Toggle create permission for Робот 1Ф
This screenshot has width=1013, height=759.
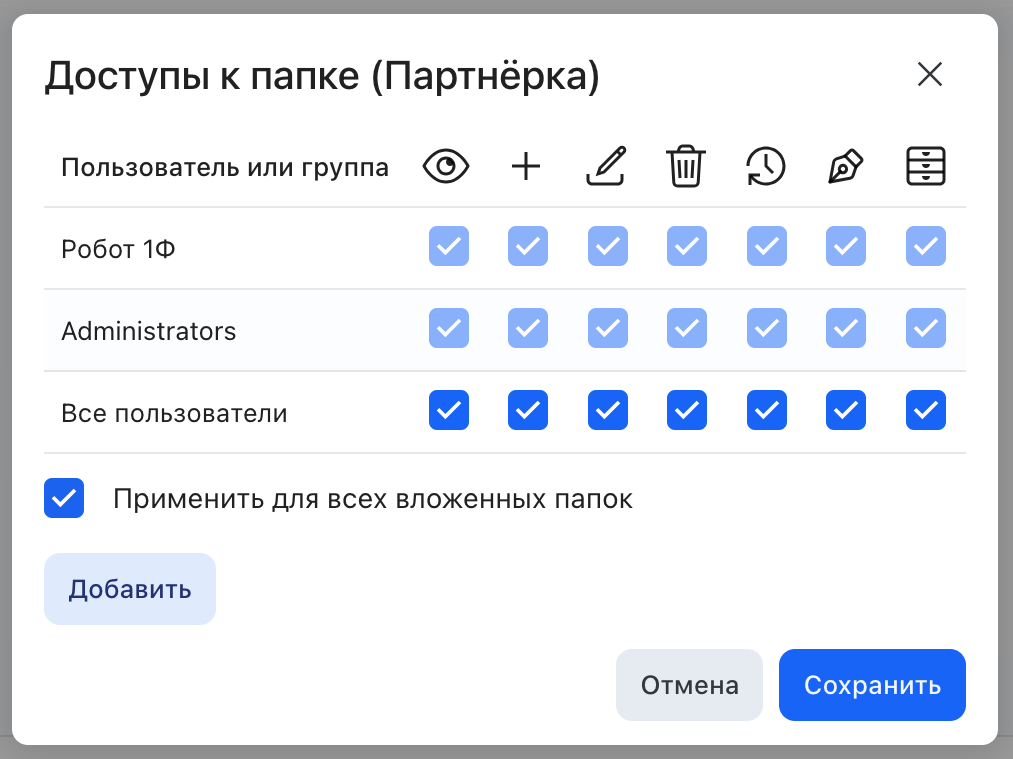click(528, 246)
